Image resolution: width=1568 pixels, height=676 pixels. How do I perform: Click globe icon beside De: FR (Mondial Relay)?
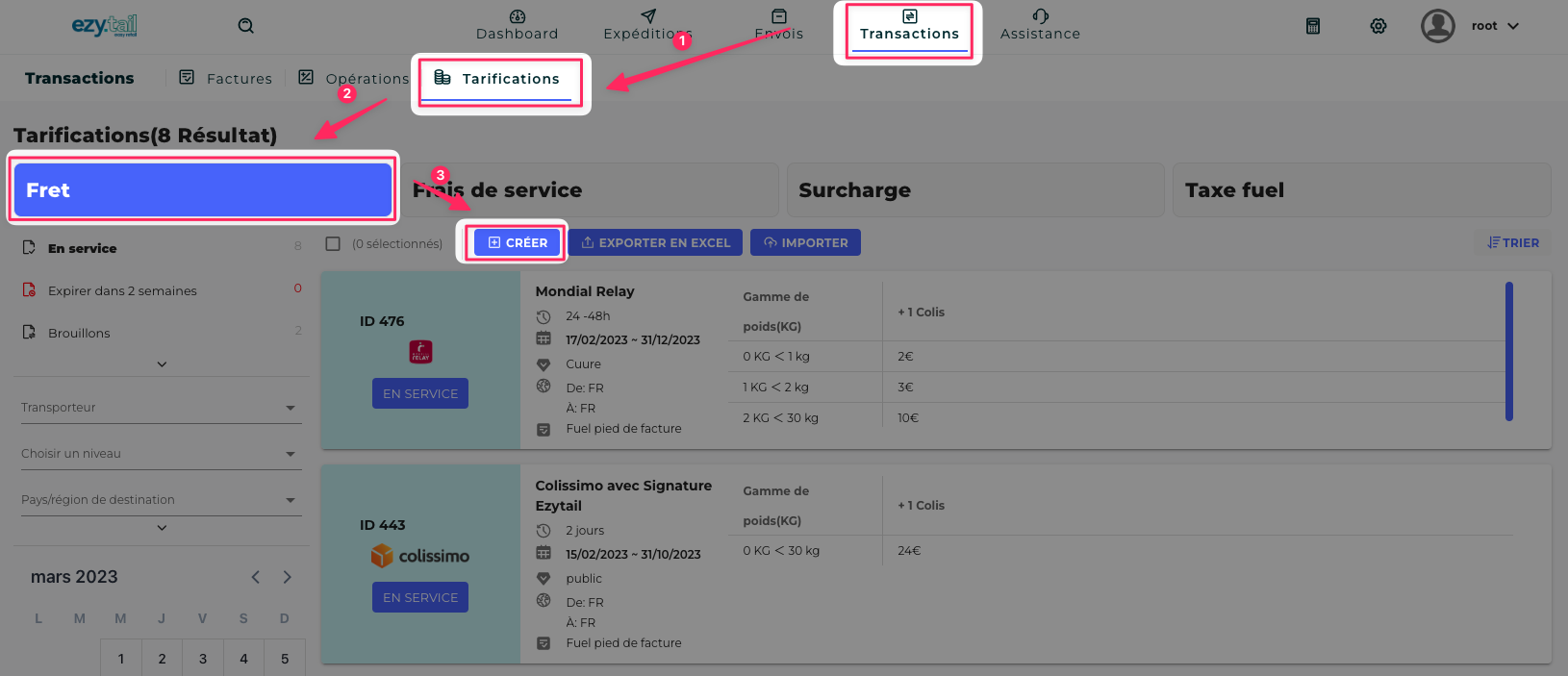click(x=544, y=387)
